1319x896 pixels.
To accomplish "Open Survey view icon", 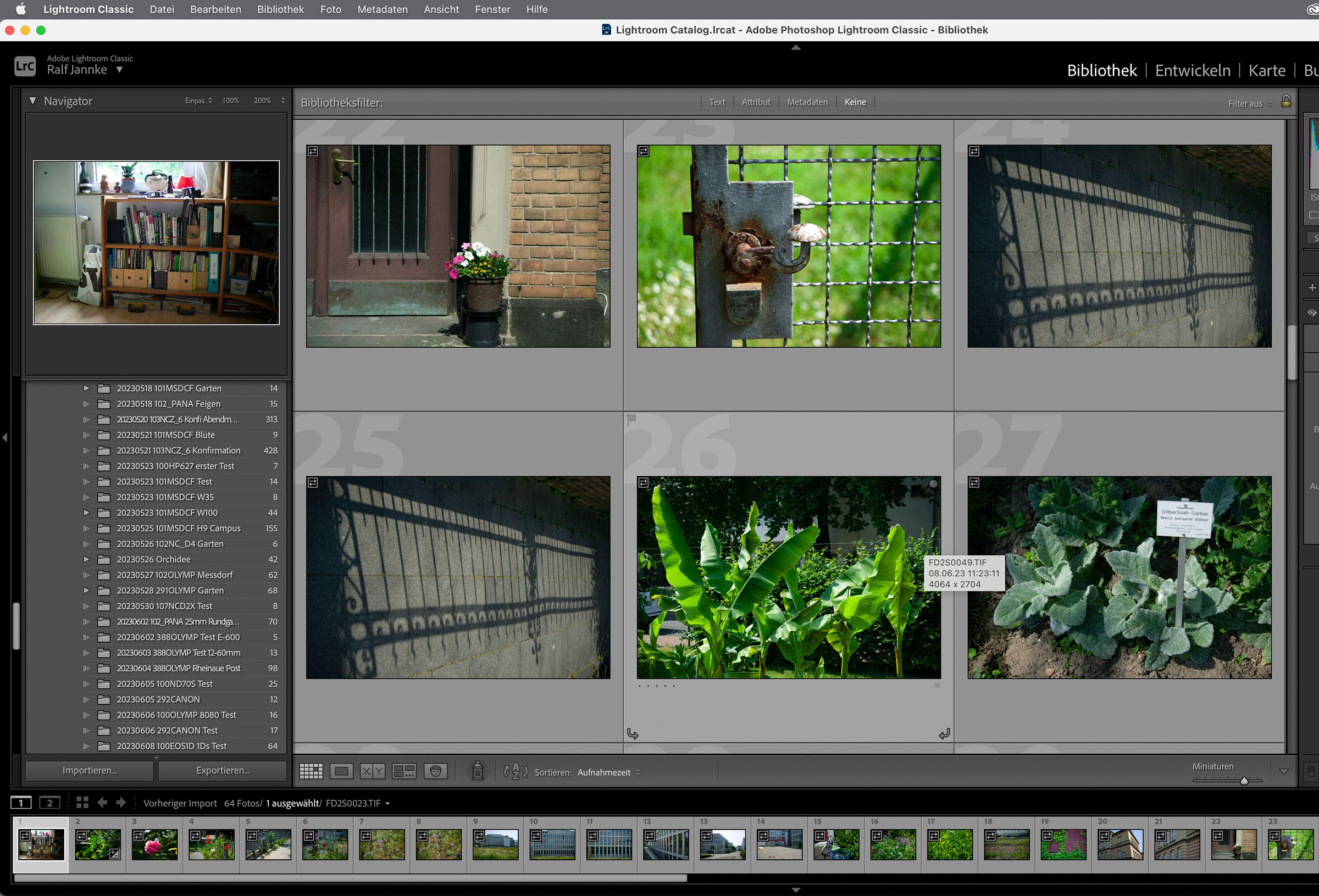I will (x=403, y=771).
